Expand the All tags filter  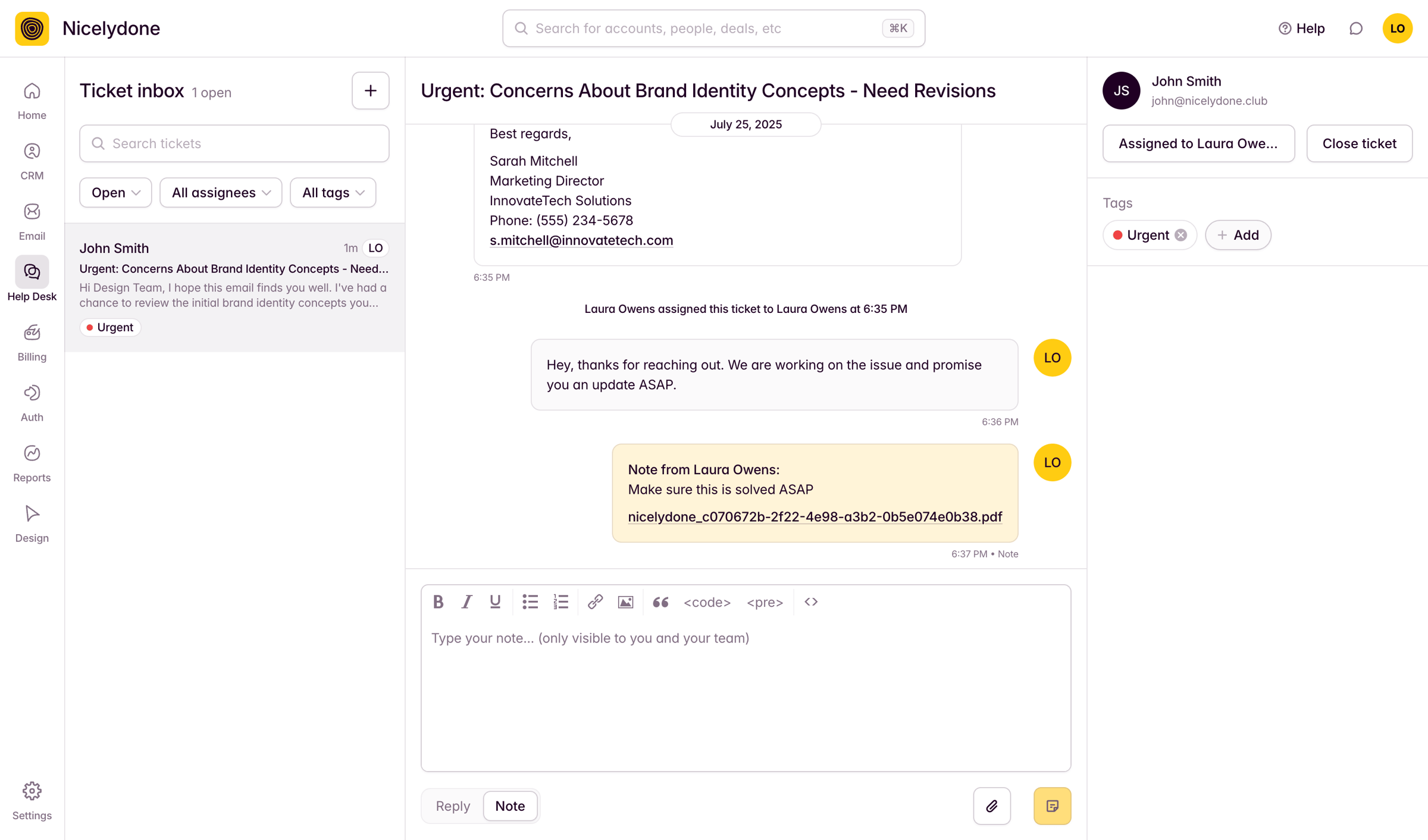(x=333, y=193)
